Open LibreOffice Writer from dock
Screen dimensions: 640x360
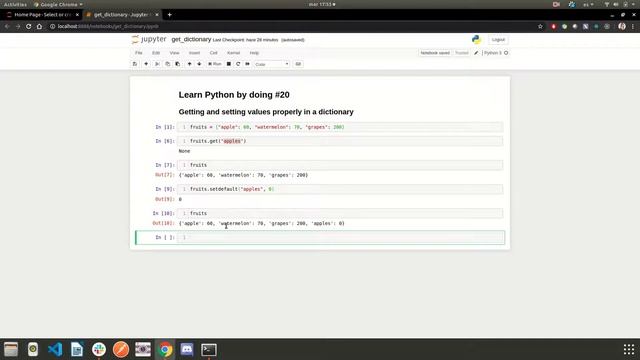77,349
